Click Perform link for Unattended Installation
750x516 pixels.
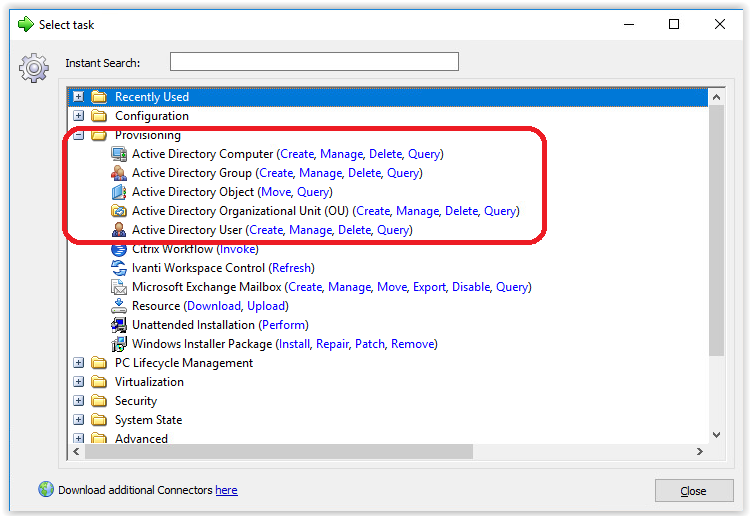tap(283, 325)
